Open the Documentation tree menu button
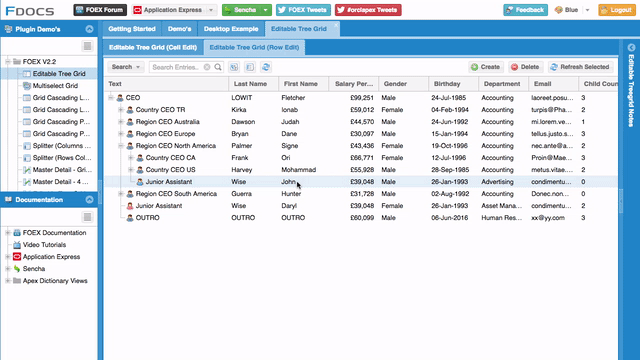Screen dimensions: 640x360 click(x=87, y=217)
